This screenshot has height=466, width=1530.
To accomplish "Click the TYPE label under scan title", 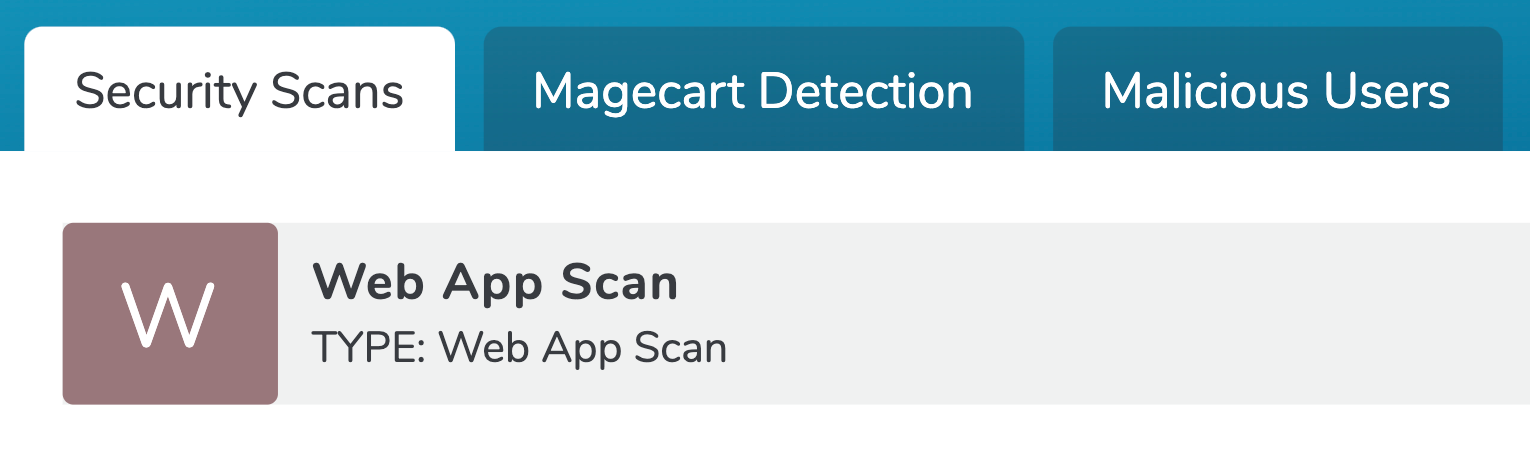I will pyautogui.click(x=367, y=349).
